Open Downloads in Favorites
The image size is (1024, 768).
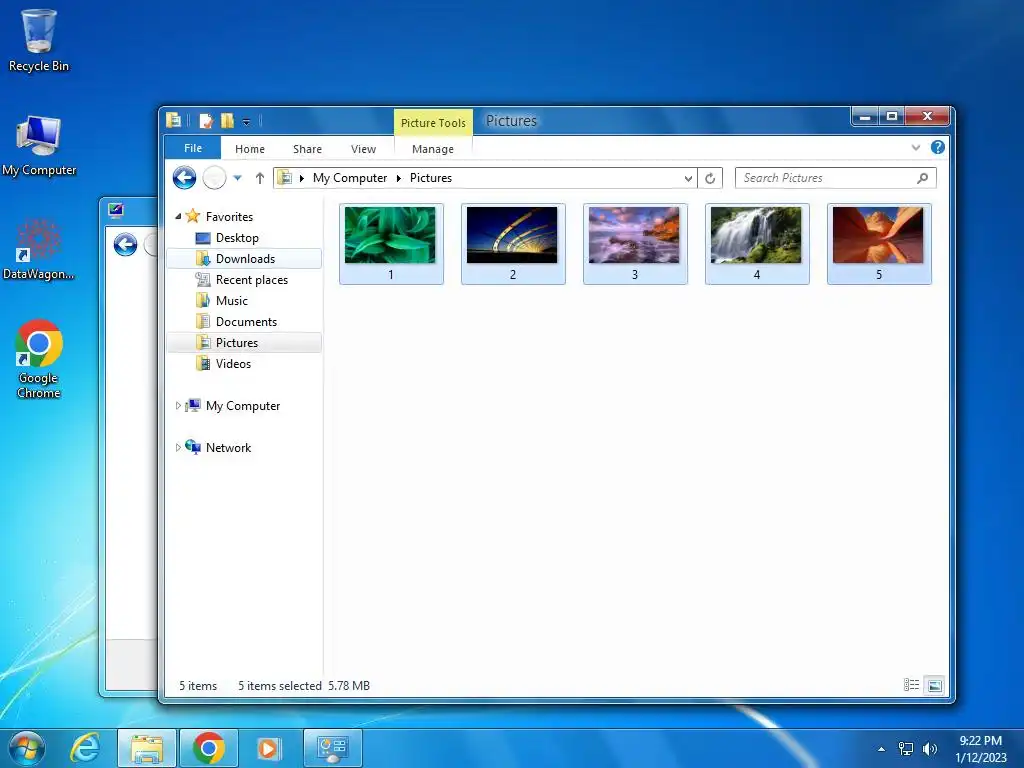[245, 259]
